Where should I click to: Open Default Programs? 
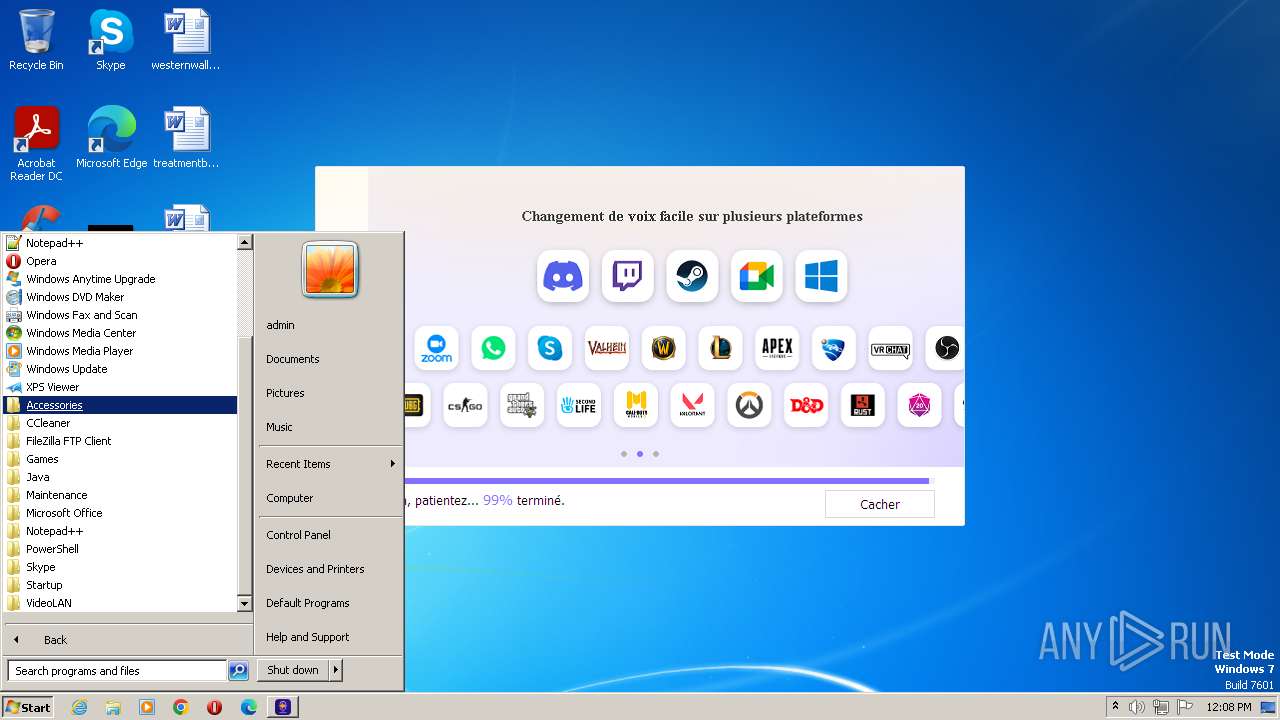330,603
